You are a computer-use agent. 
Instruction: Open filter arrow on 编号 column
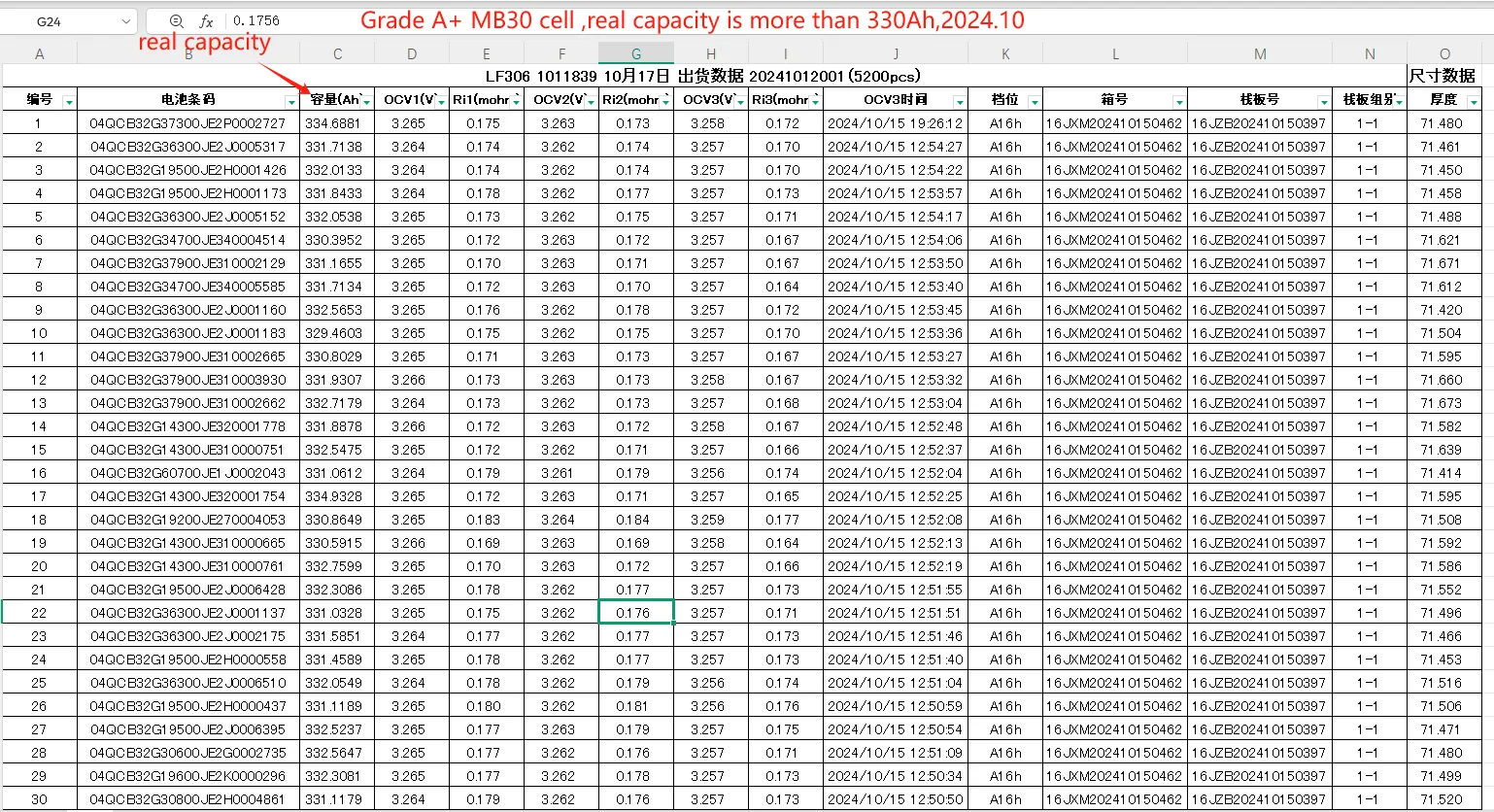(x=68, y=101)
